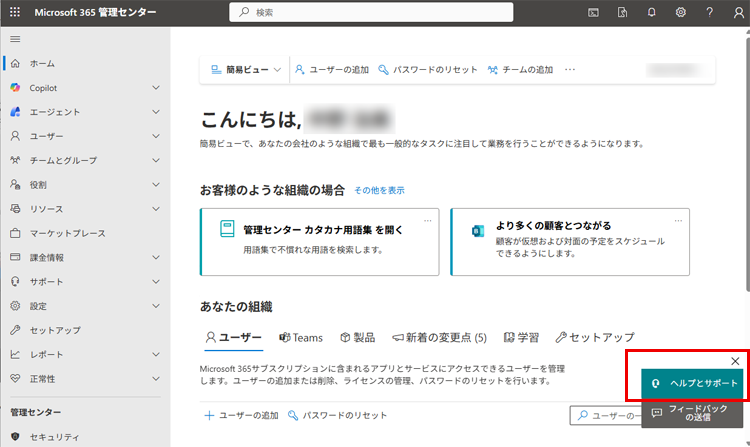Expand the リソース chevron
The width and height of the screenshot is (750, 447).
pos(156,208)
